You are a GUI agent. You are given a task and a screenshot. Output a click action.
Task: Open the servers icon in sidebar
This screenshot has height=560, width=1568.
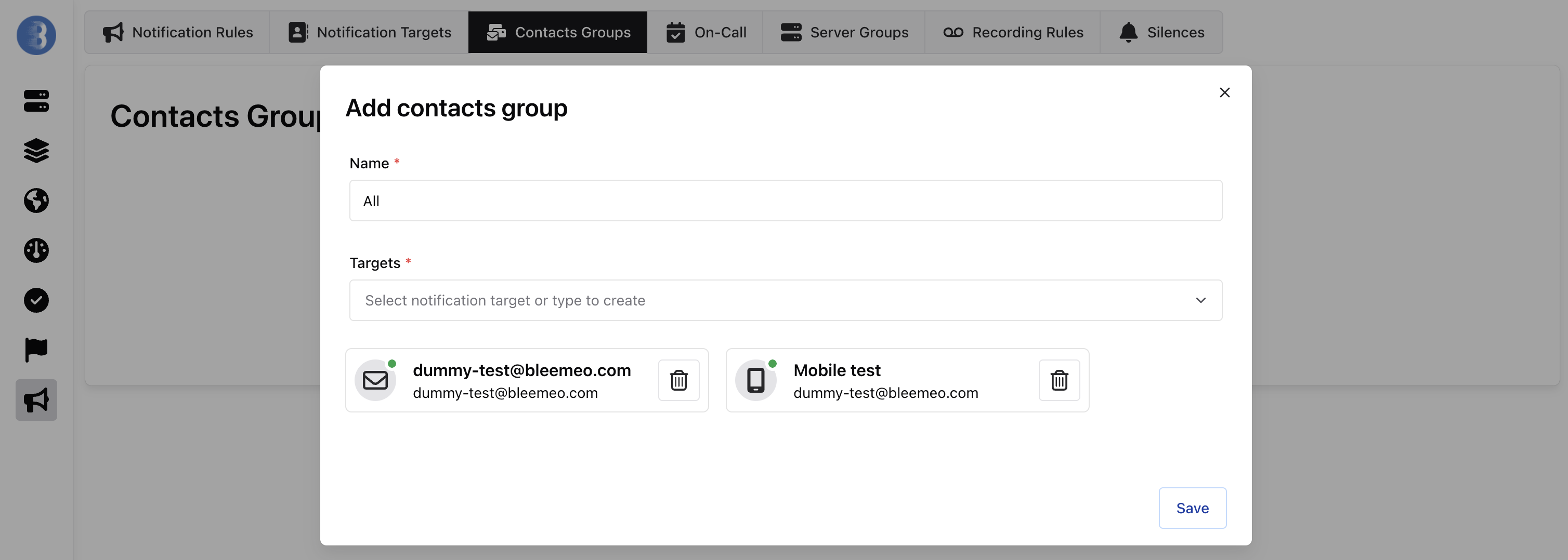[36, 101]
